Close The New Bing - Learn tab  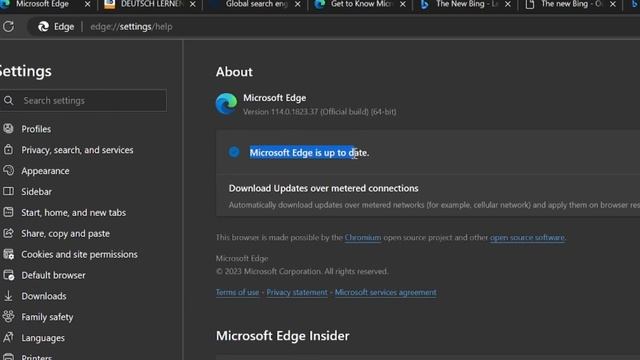508,4
